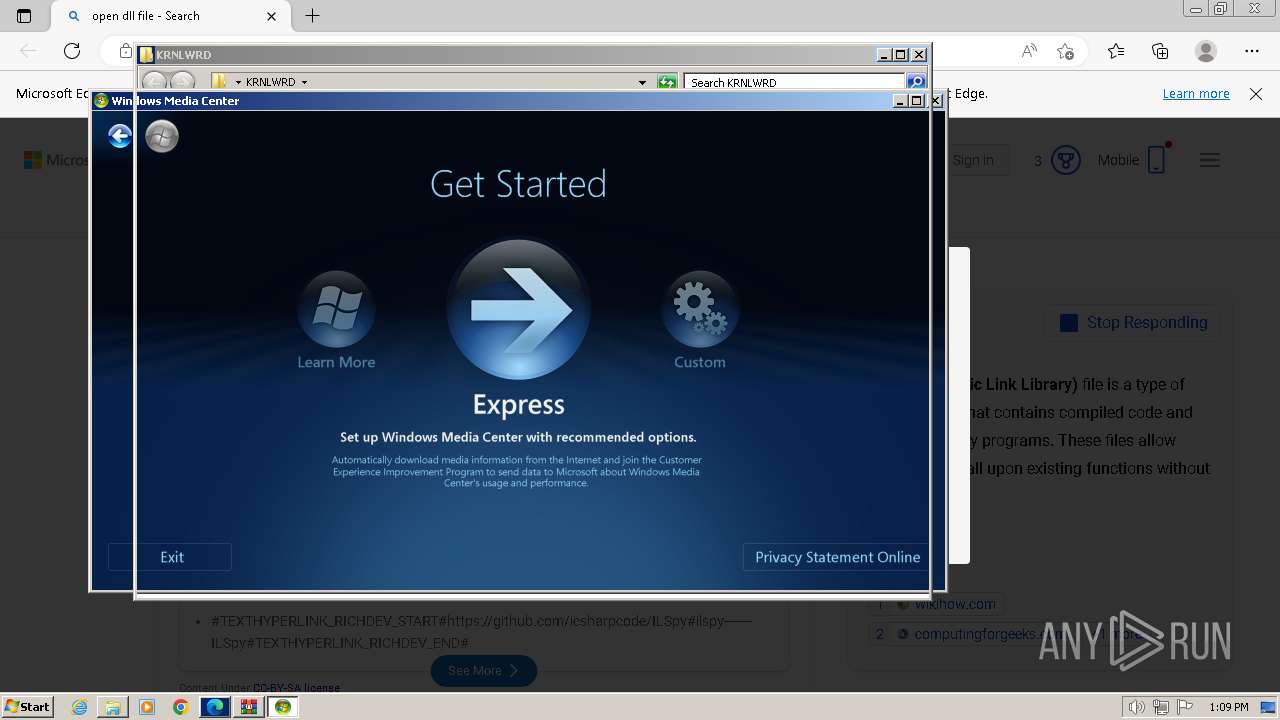Switch to Microsoft Edge taskbar button

[x=215, y=707]
